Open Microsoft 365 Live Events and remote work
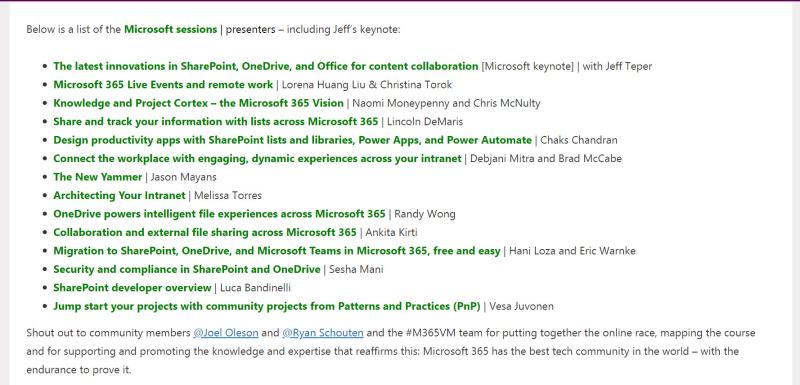Image resolution: width=800 pixels, height=385 pixels. pos(163,85)
